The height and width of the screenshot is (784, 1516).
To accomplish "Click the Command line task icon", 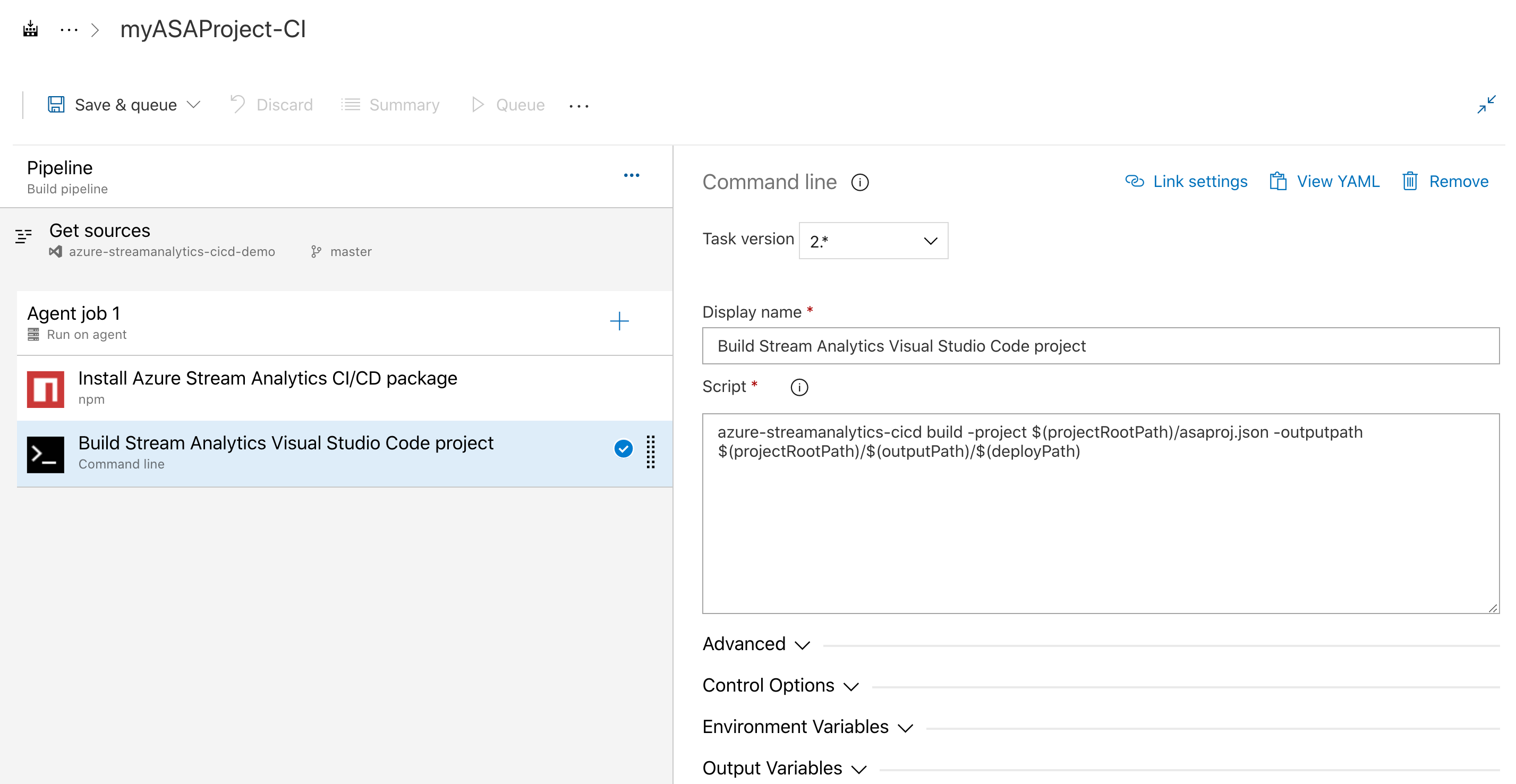I will (x=46, y=451).
